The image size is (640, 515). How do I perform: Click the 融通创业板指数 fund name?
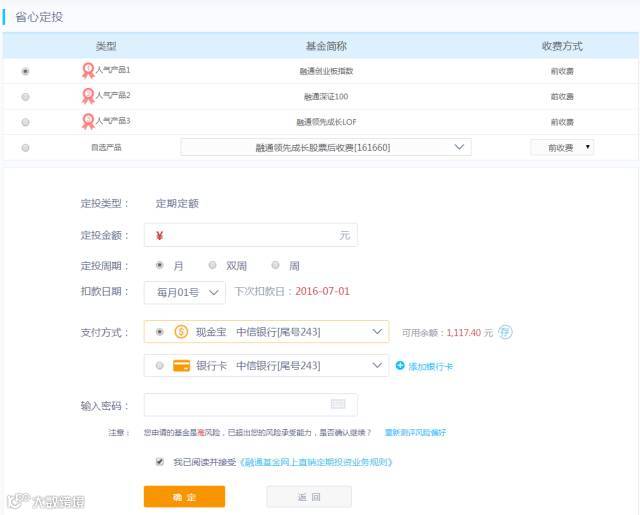click(x=326, y=71)
